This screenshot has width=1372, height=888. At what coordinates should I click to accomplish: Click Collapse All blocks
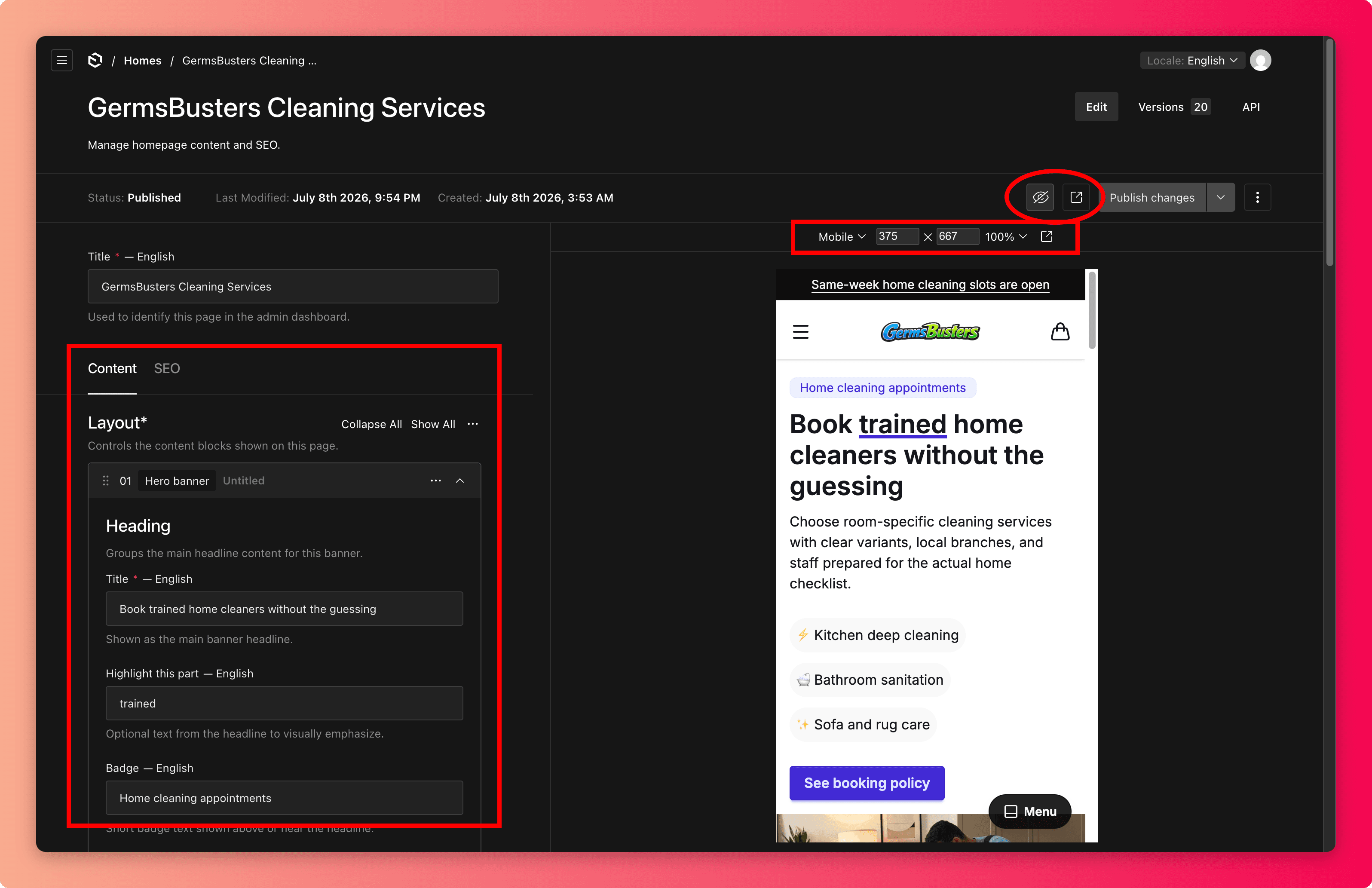coord(371,424)
